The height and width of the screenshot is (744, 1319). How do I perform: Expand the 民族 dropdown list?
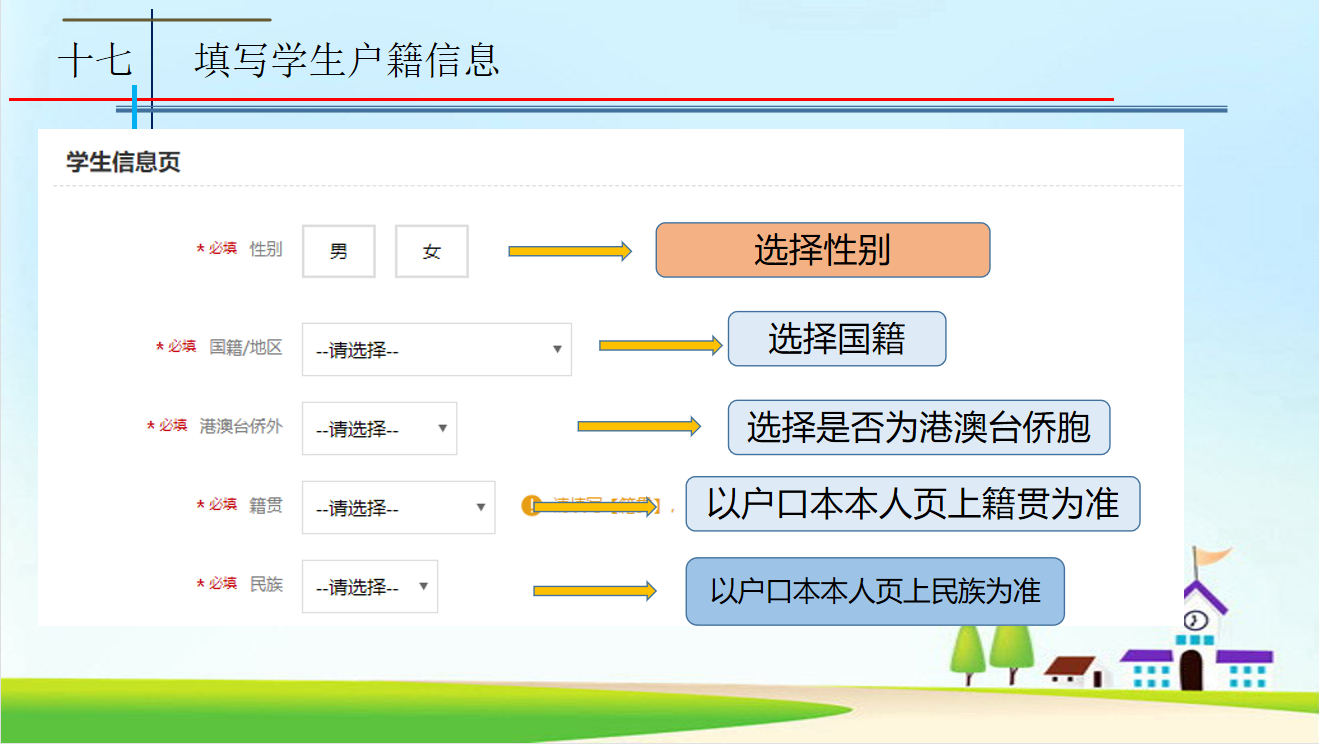pos(369,587)
